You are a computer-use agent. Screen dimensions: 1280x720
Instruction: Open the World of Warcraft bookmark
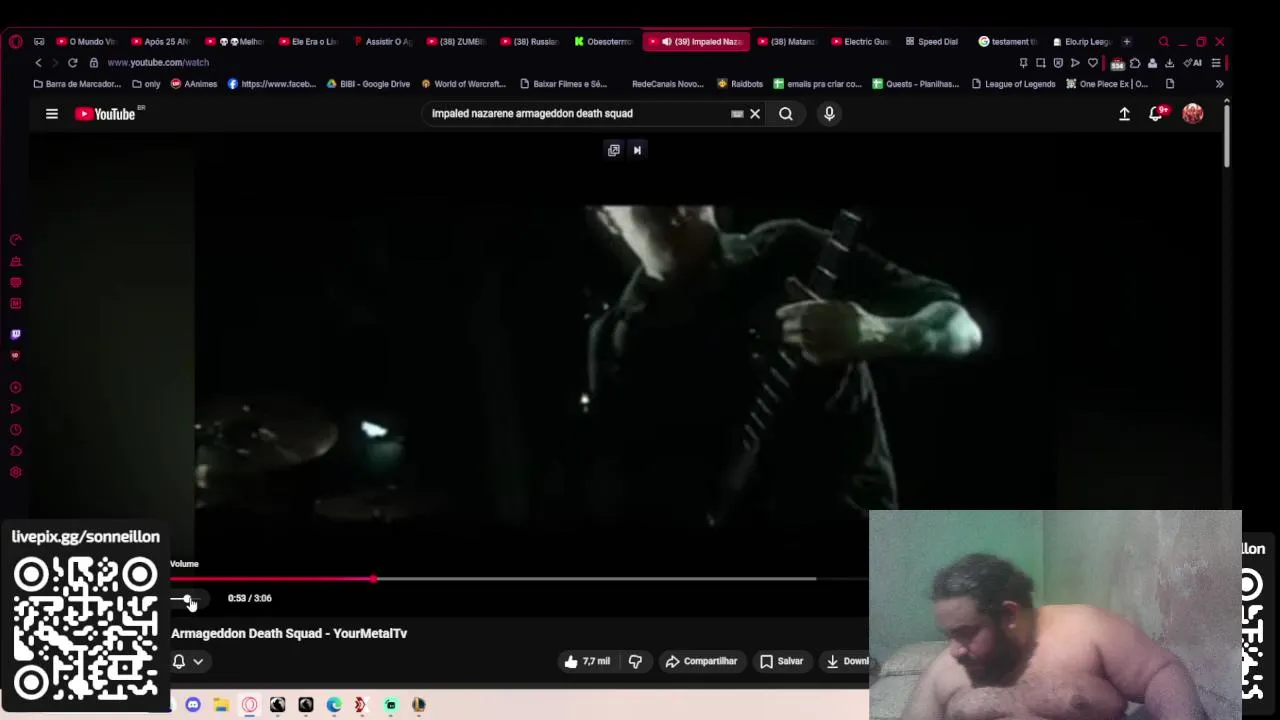coord(463,84)
